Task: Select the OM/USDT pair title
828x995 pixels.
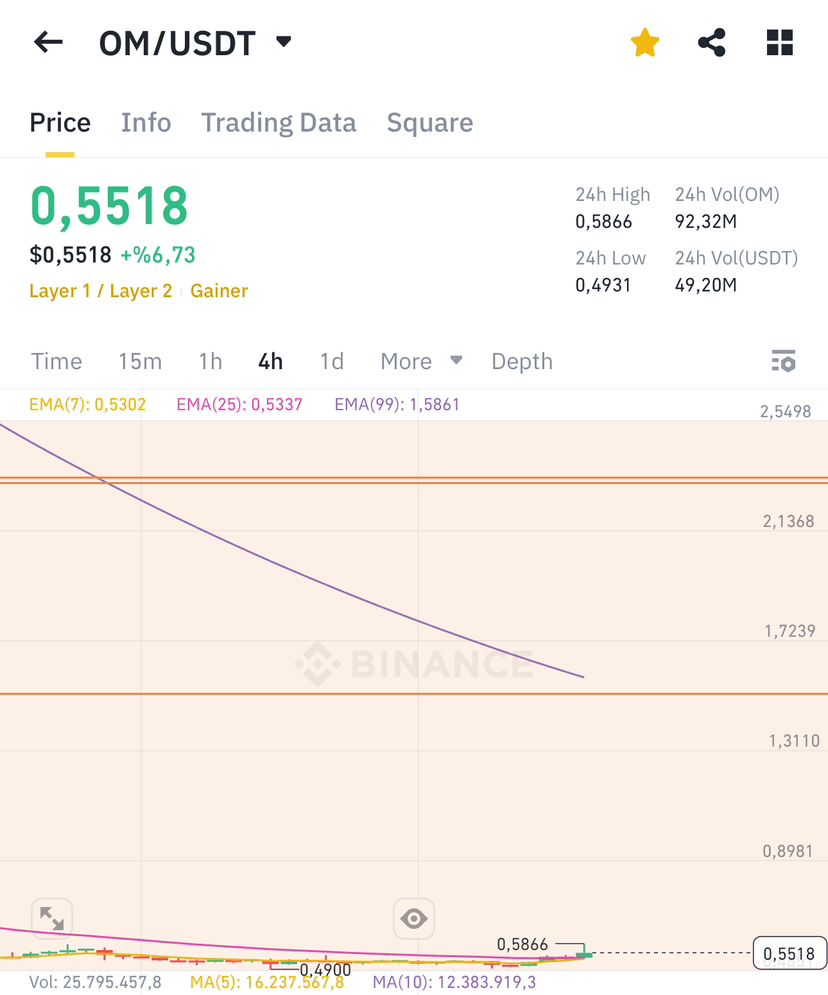Action: pos(177,43)
